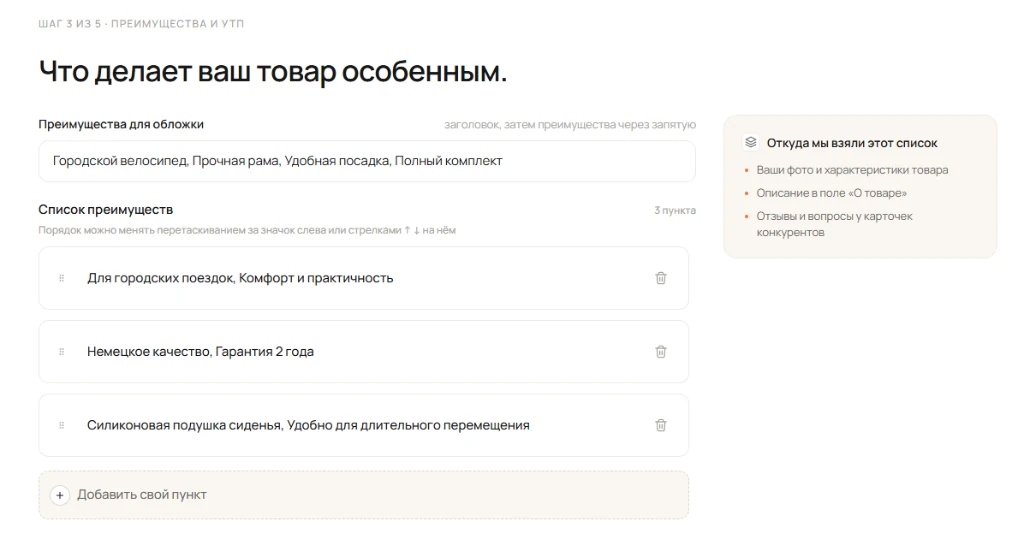Edit text «Немецкое качество, Гарантия 2 года»
The height and width of the screenshot is (551, 1024).
(200, 352)
